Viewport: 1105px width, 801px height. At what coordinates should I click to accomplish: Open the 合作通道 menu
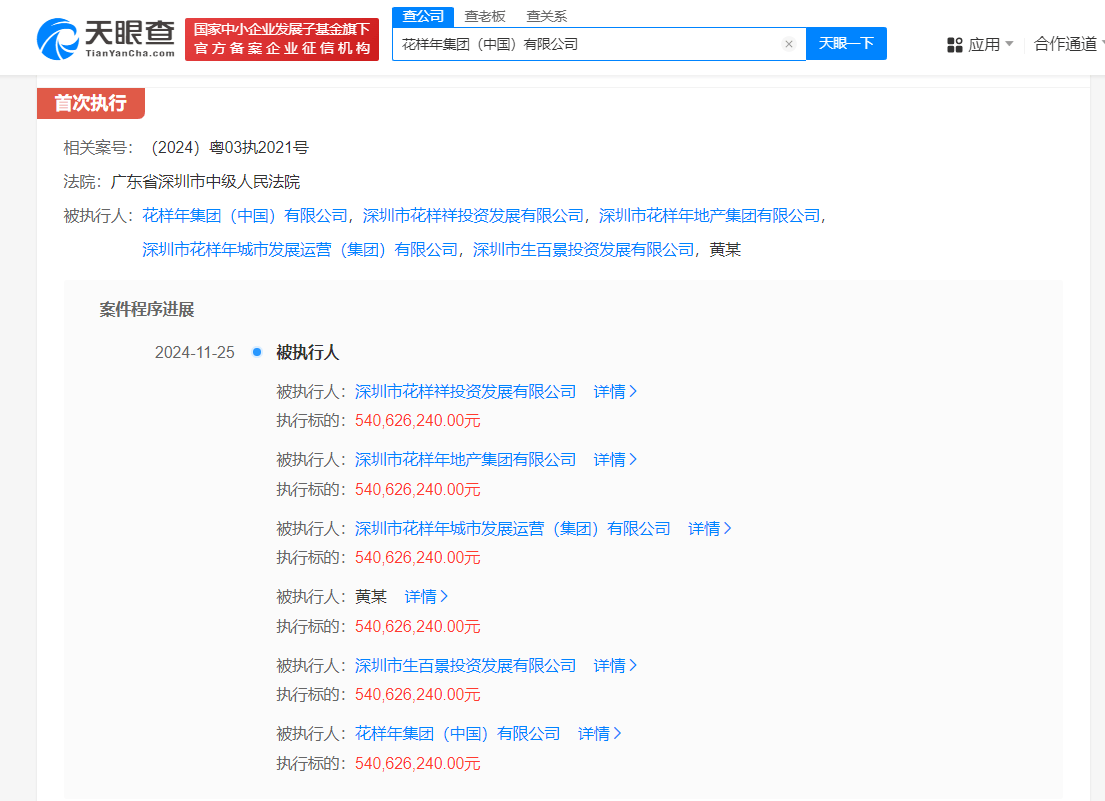(1065, 44)
